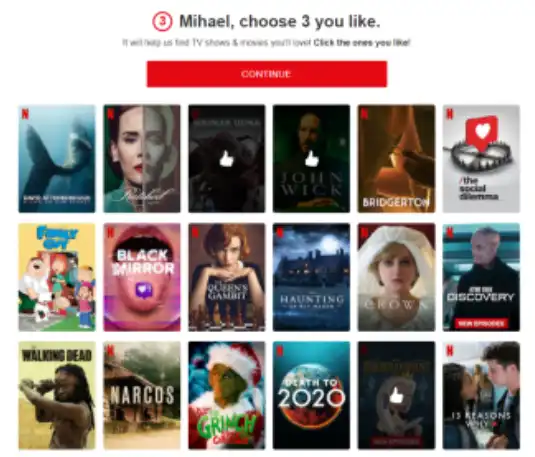Unlike the John Wick poster thumbs-up
Viewport: 535px width, 457px height.
311,159
